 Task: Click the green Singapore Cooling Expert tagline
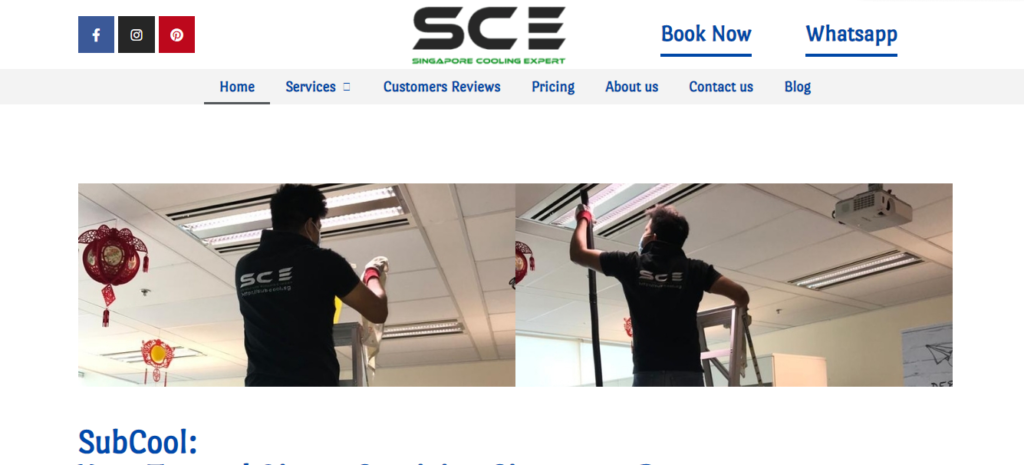coord(488,61)
